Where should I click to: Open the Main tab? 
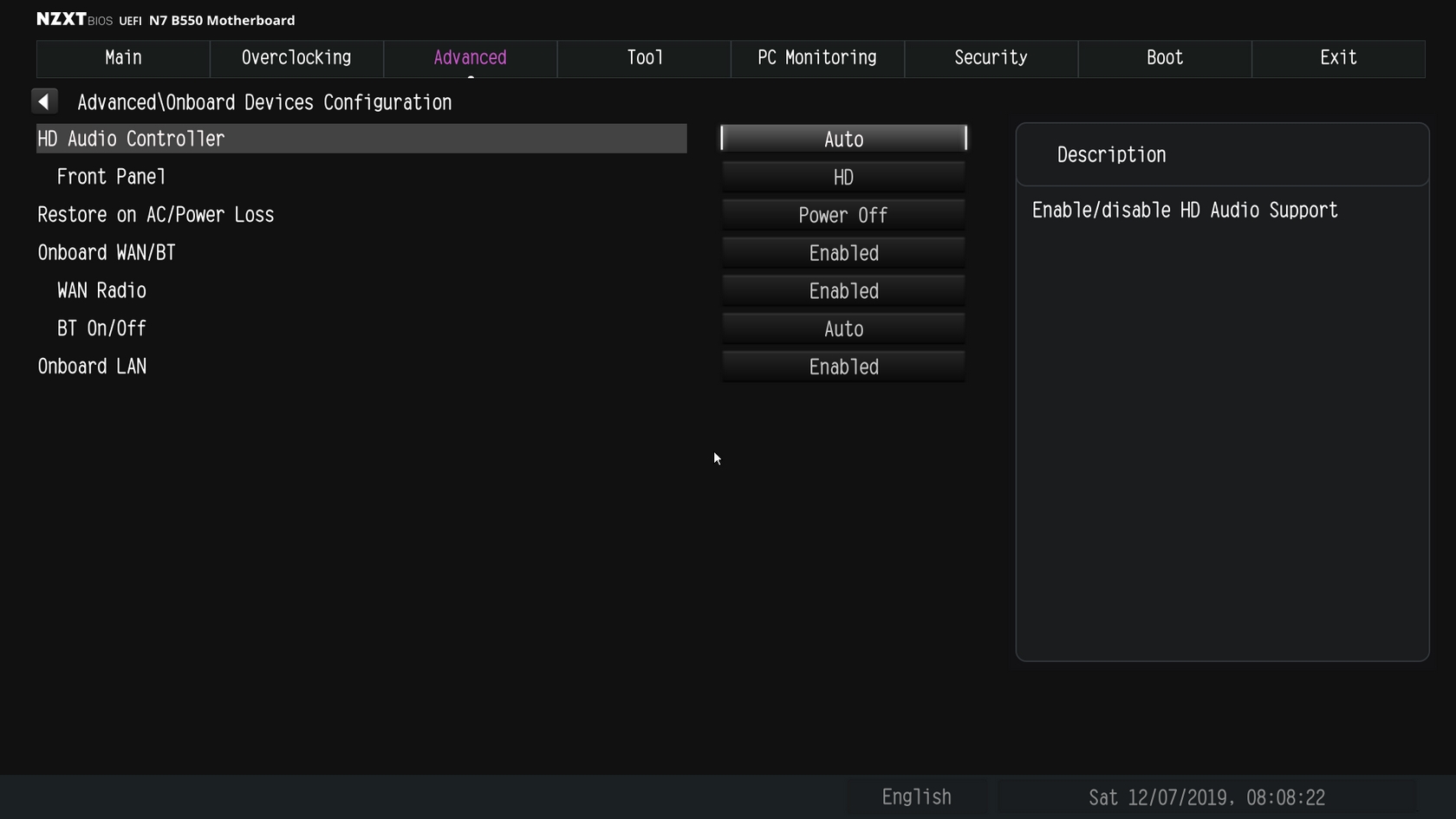[123, 58]
